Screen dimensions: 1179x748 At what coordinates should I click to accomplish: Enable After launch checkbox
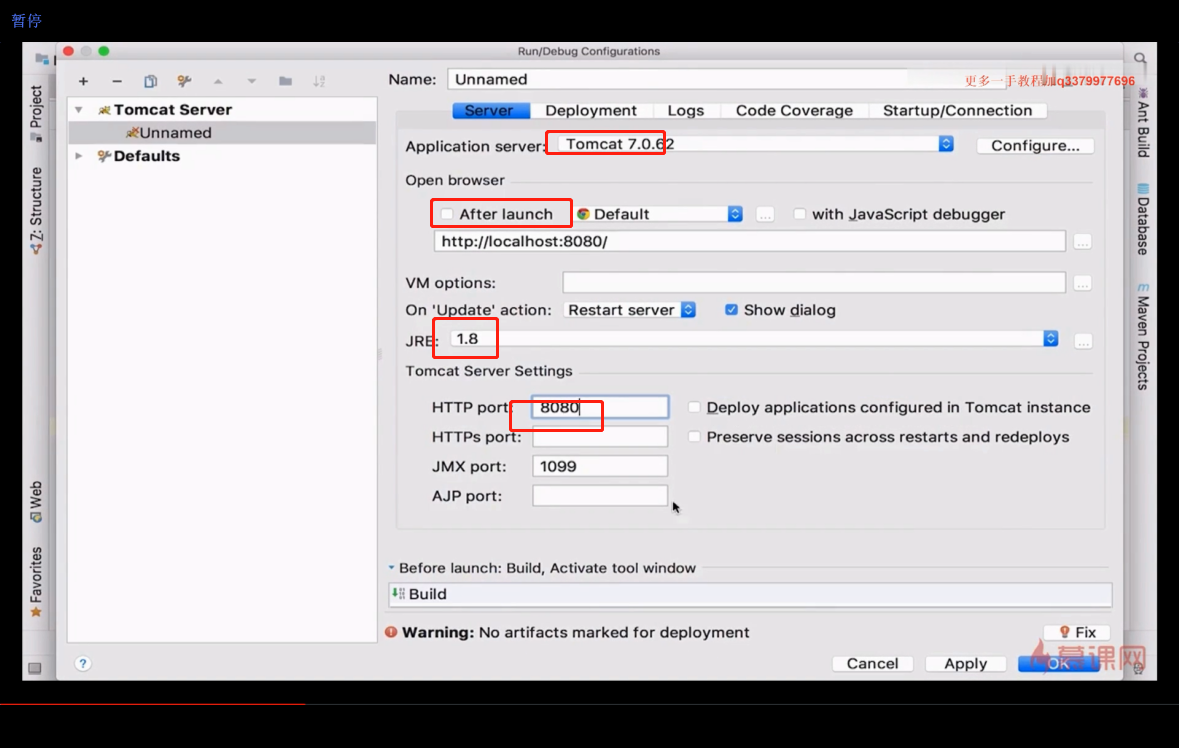coord(447,214)
